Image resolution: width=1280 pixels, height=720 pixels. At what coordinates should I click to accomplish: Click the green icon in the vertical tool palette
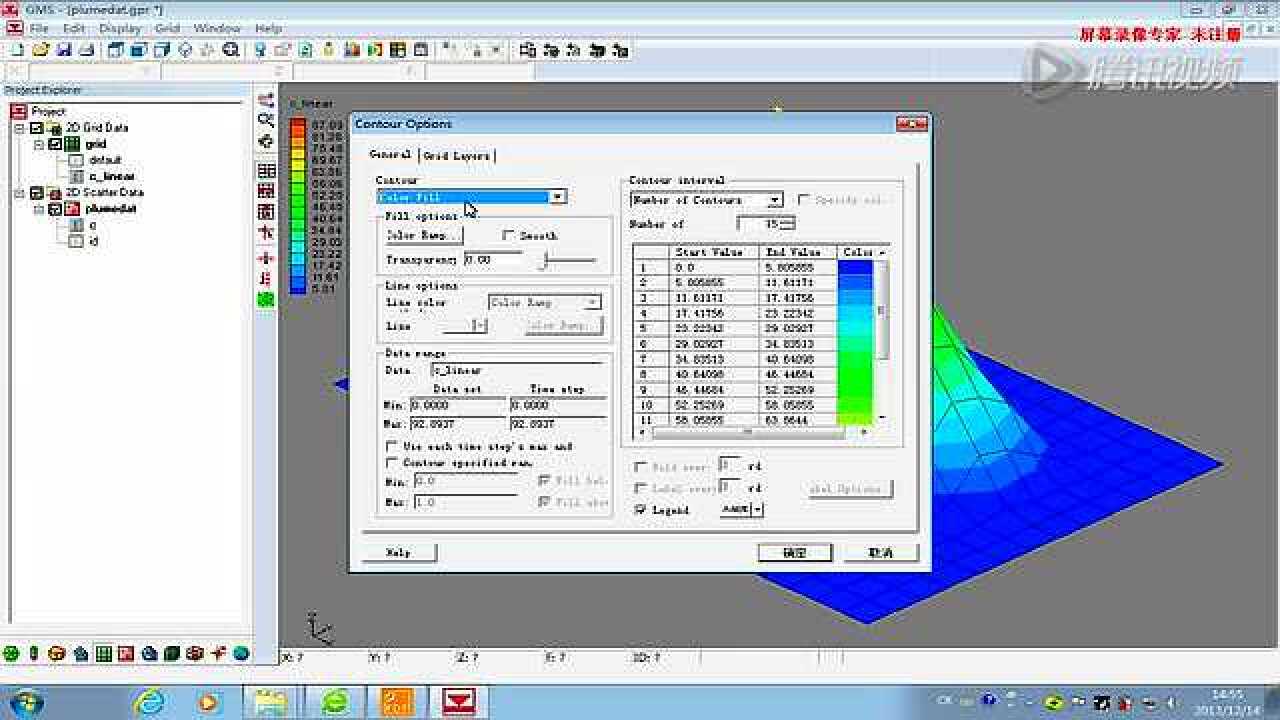[x=266, y=299]
